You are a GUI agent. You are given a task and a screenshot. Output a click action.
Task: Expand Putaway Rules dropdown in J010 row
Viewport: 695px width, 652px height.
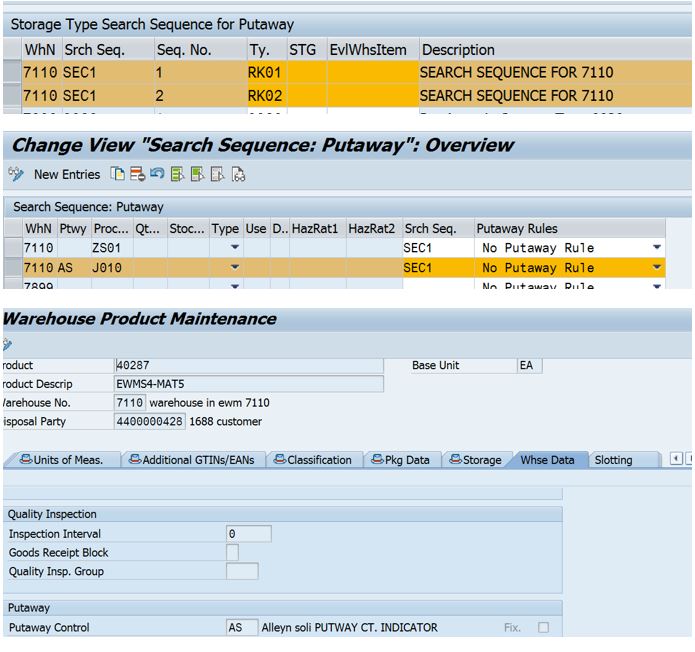(x=657, y=268)
